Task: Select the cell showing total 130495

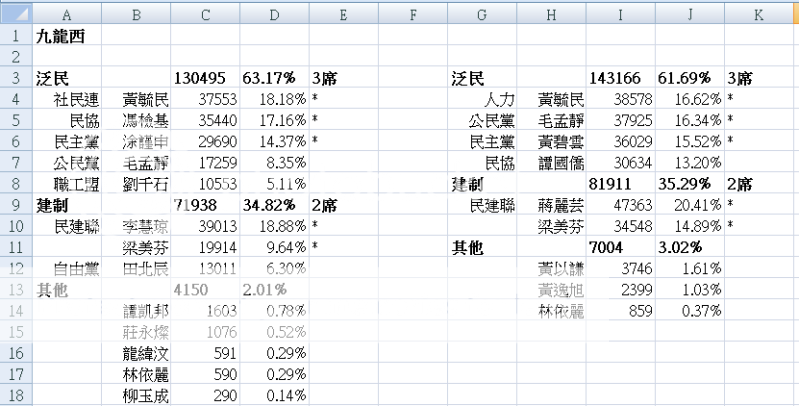Action: [205, 77]
